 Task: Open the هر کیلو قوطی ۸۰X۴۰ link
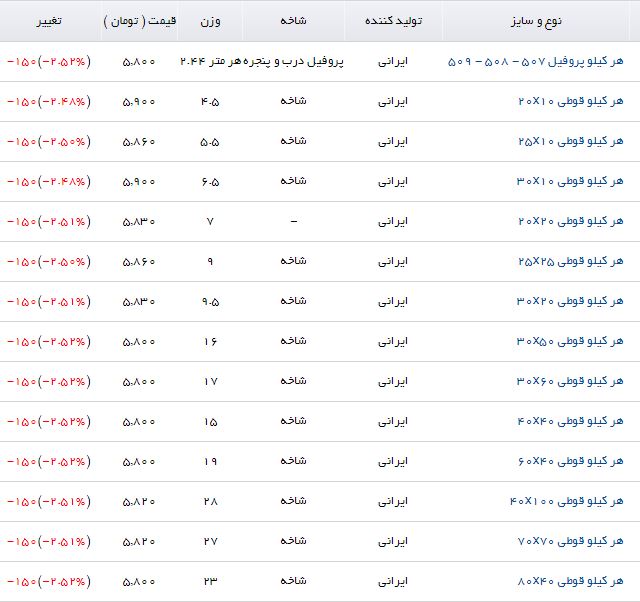point(571,581)
